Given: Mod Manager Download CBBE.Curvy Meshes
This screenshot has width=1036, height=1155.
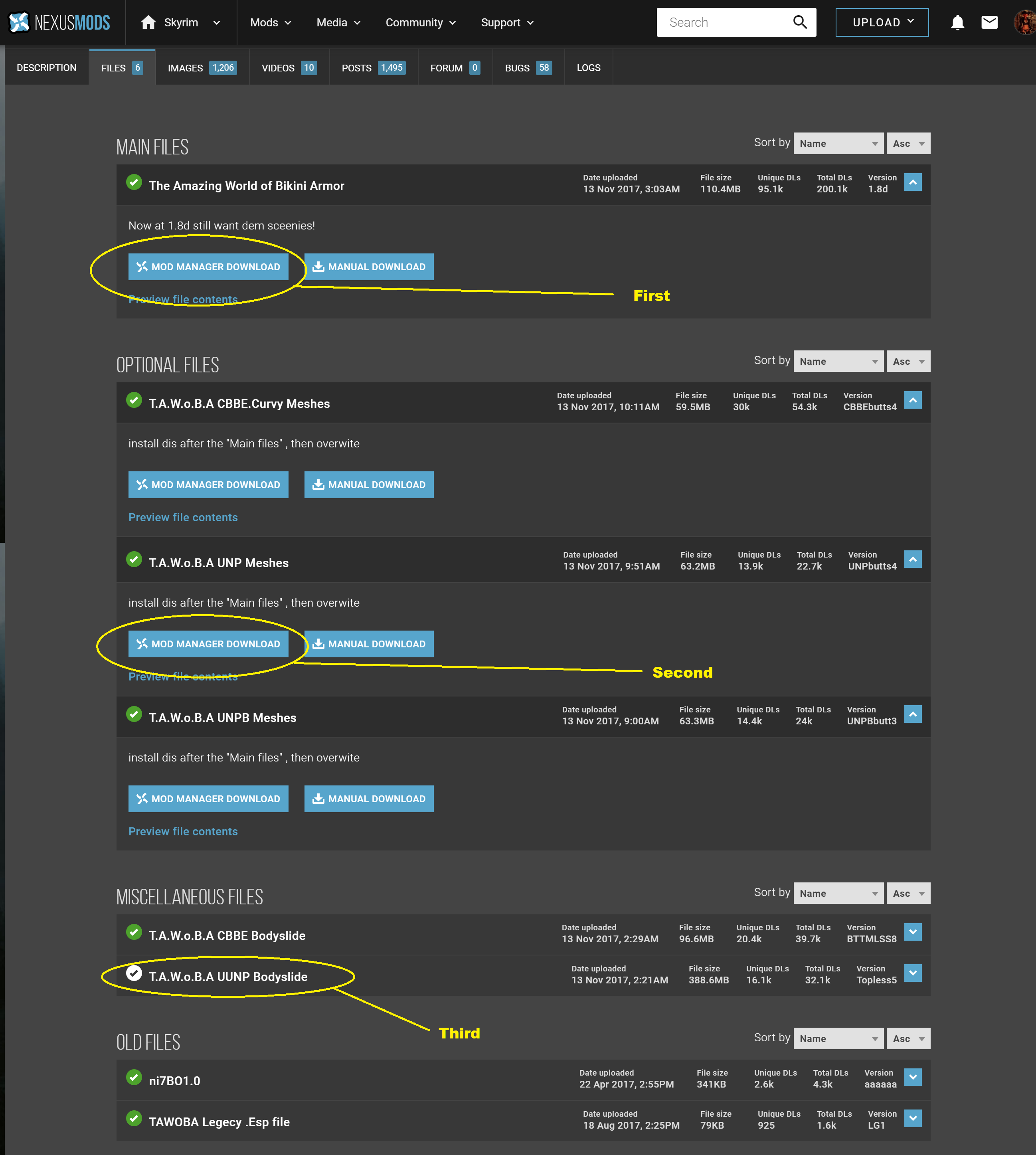Looking at the screenshot, I should (208, 485).
